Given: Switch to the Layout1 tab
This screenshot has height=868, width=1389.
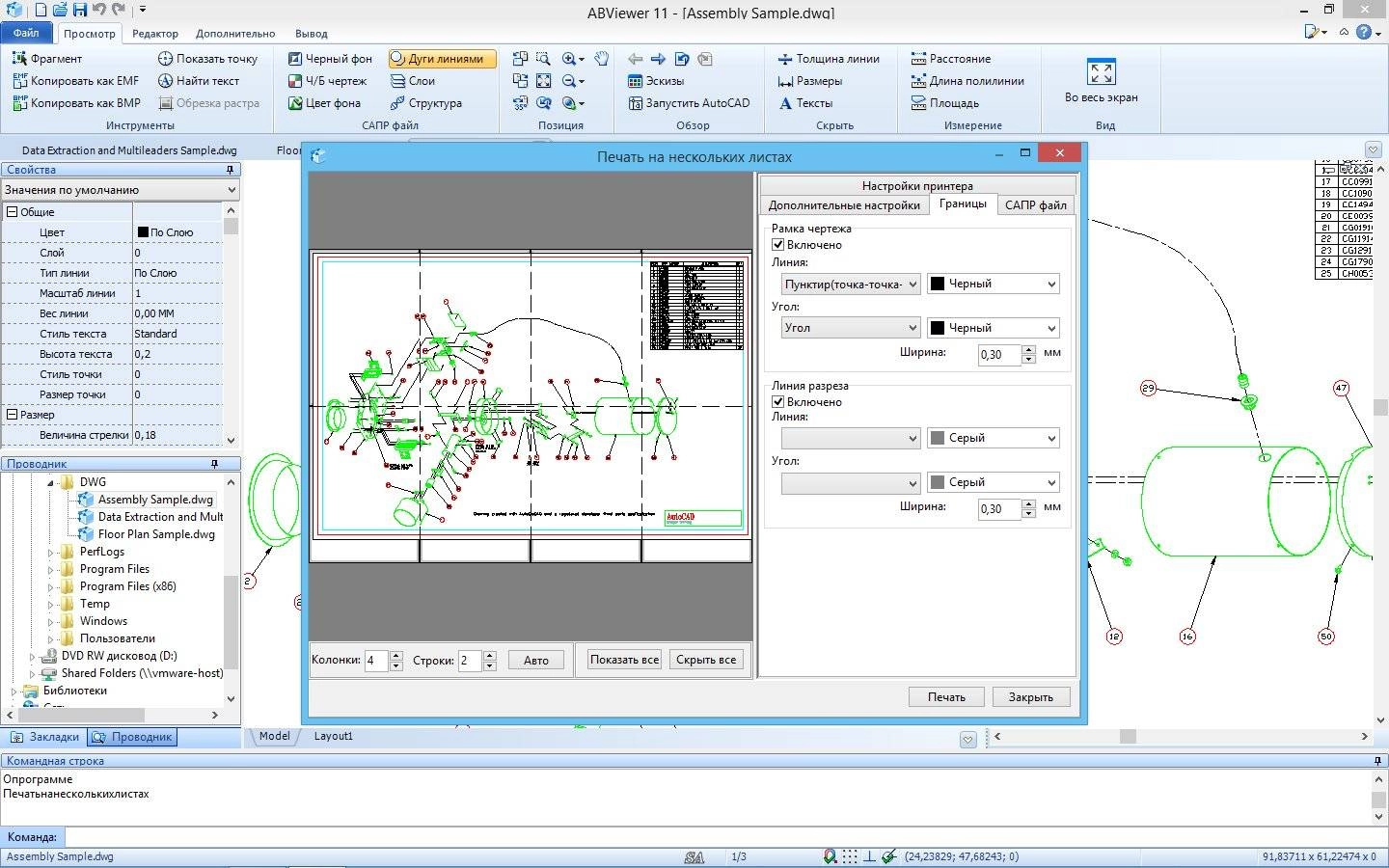Looking at the screenshot, I should click(x=334, y=736).
